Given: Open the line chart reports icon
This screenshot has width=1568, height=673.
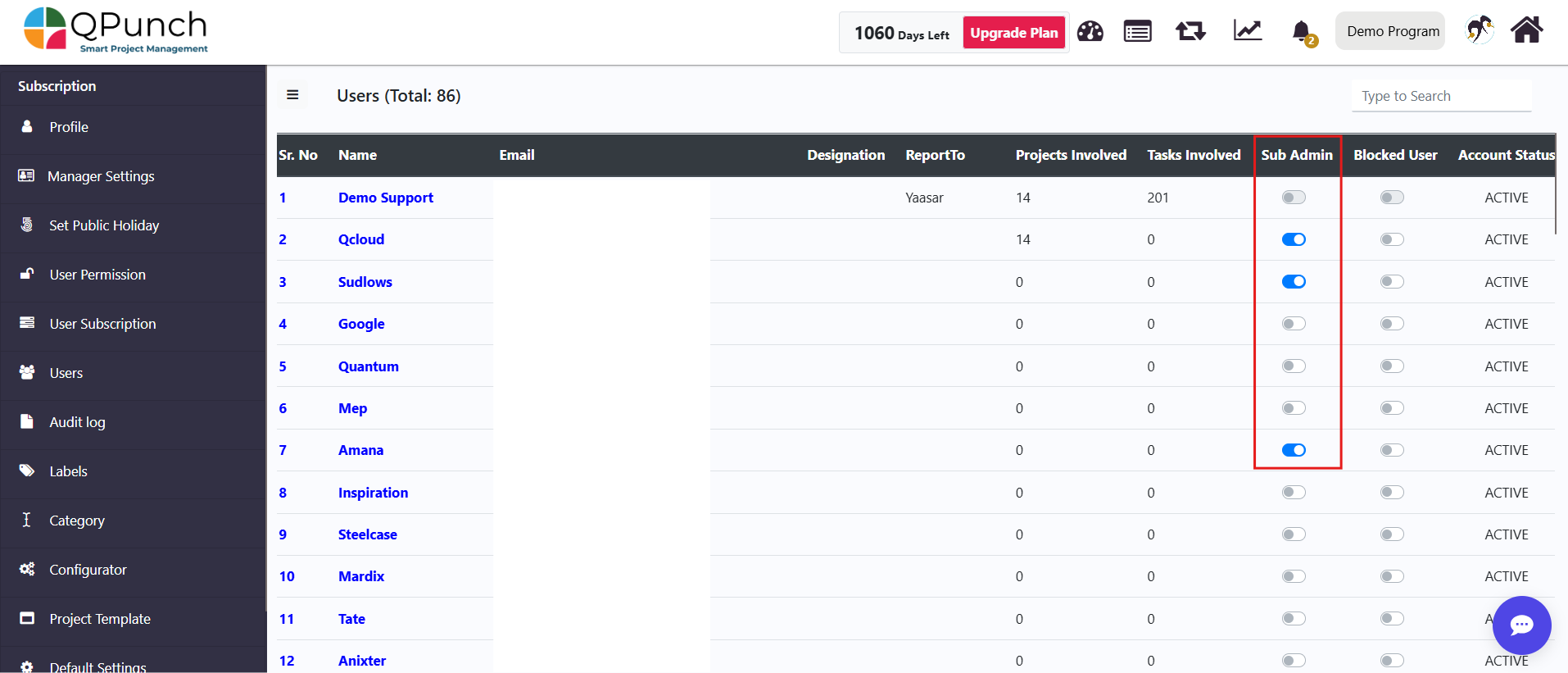Looking at the screenshot, I should 1247,31.
